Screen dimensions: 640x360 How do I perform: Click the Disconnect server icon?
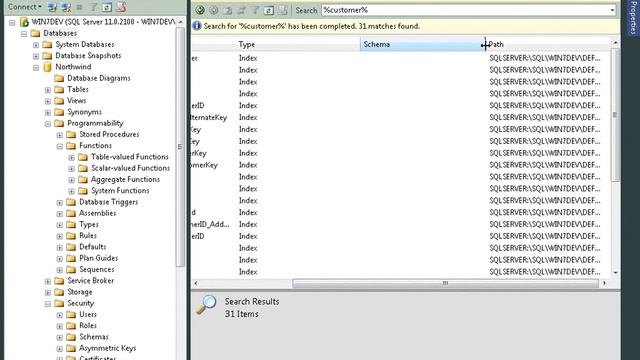point(66,7)
